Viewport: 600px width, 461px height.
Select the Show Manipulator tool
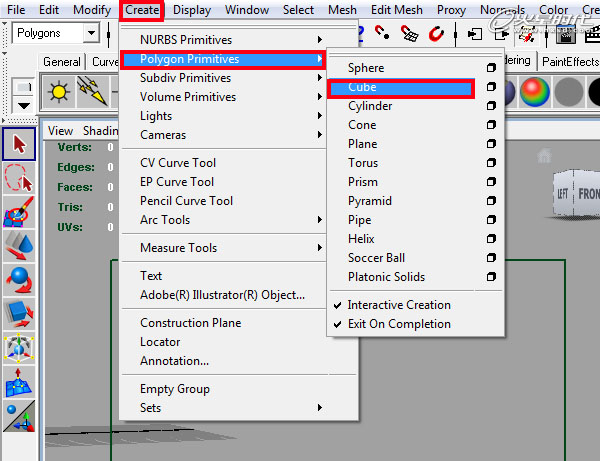point(19,416)
